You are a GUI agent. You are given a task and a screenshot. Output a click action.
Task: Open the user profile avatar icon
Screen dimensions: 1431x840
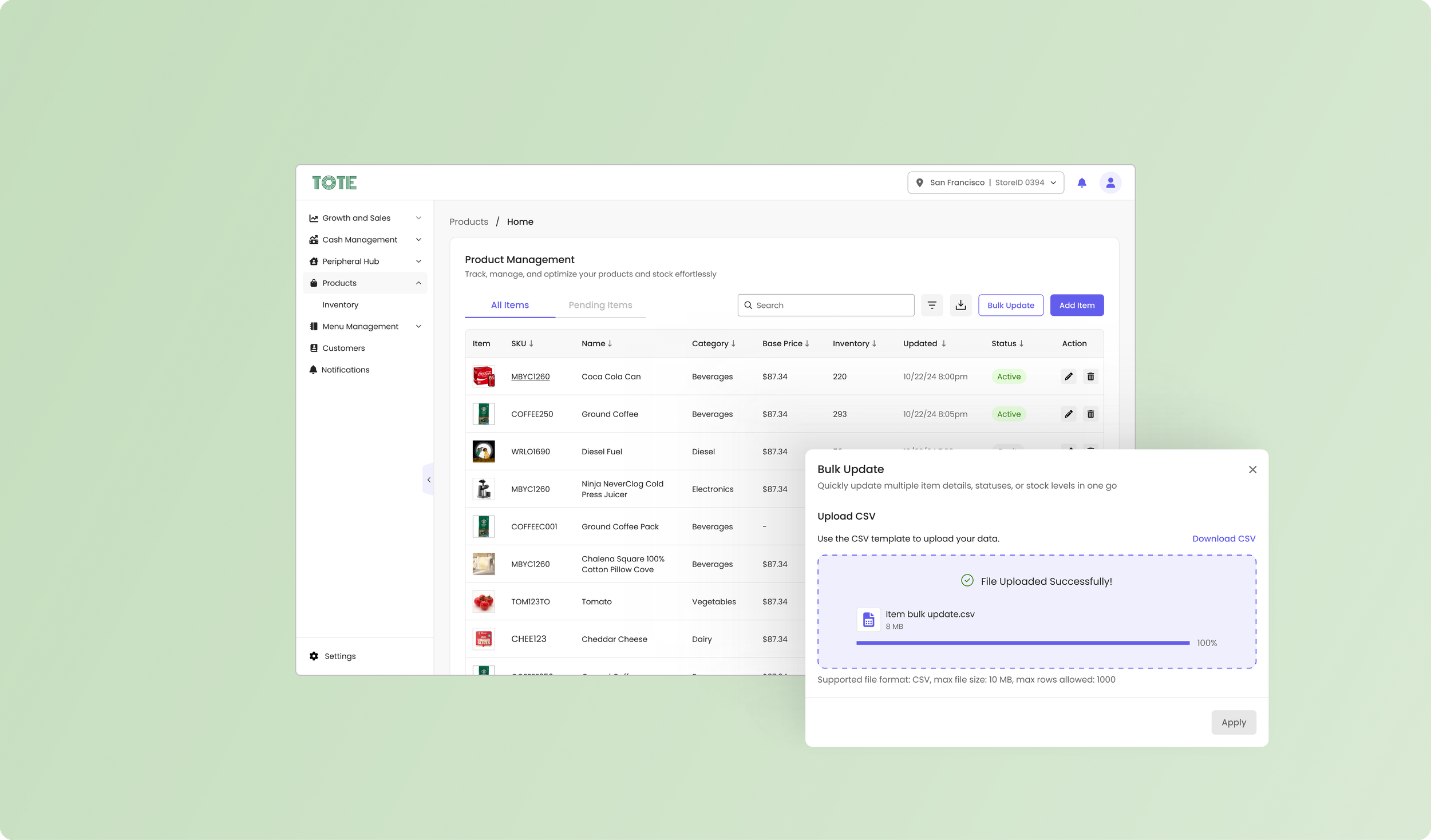pyautogui.click(x=1110, y=183)
